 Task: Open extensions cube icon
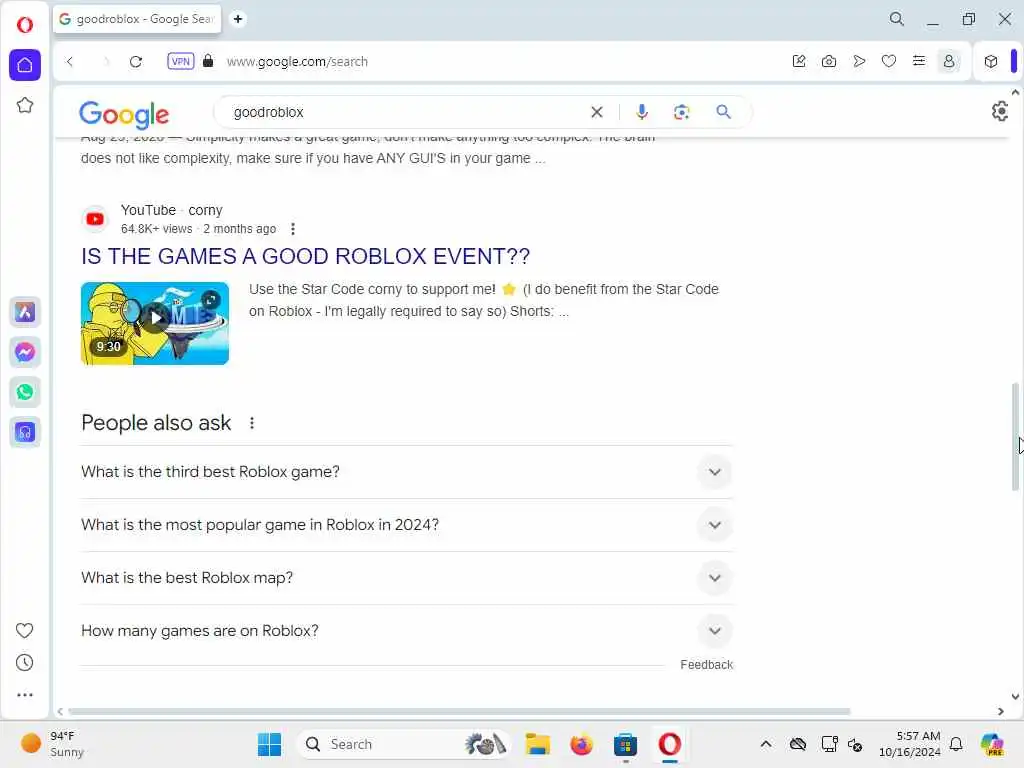[991, 61]
